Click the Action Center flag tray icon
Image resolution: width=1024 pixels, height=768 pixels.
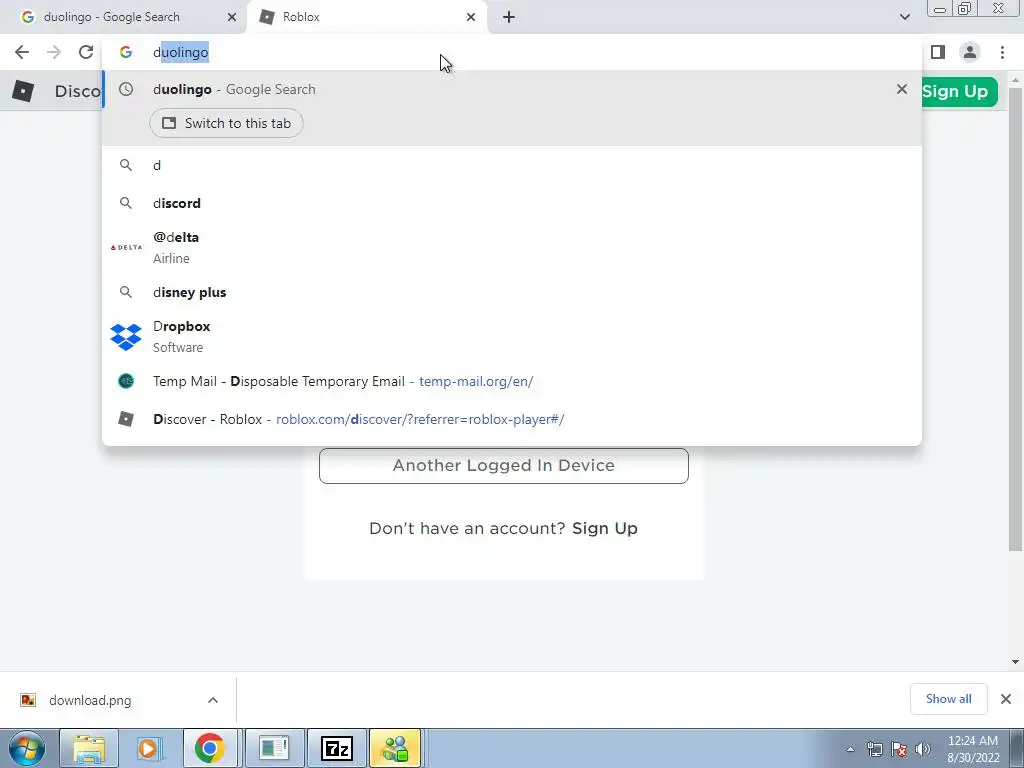click(x=899, y=749)
